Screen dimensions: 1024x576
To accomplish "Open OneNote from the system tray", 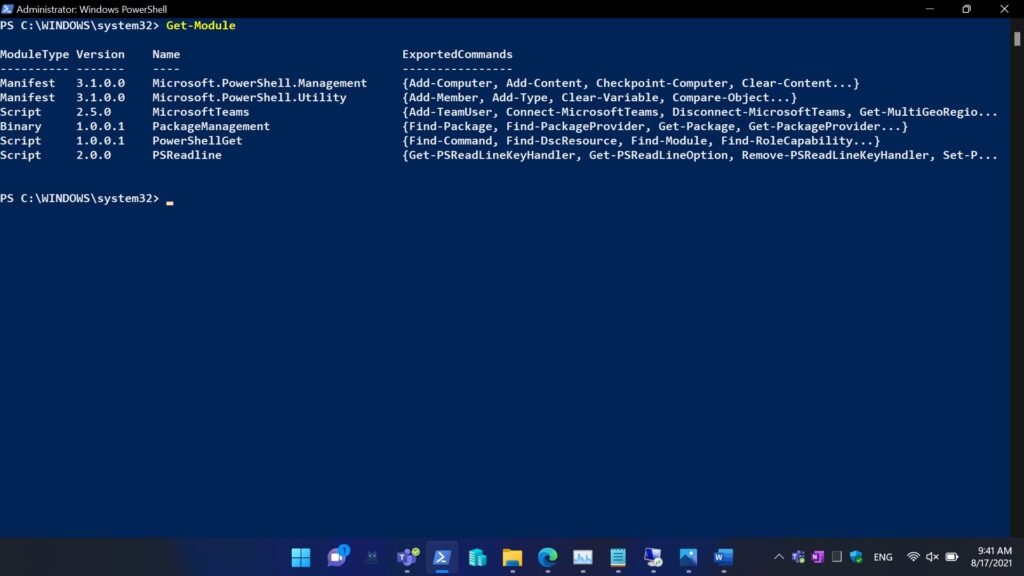I will [x=818, y=557].
